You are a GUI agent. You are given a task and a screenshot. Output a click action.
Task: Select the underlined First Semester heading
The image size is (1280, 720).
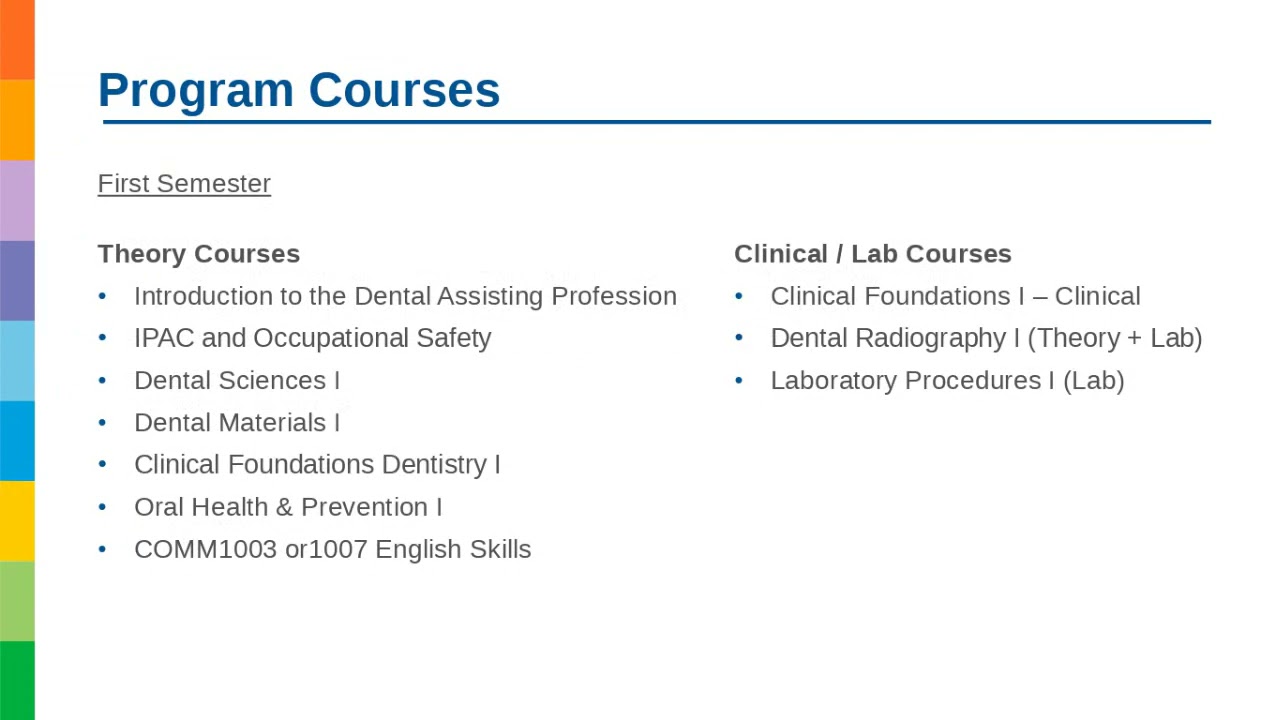(184, 184)
